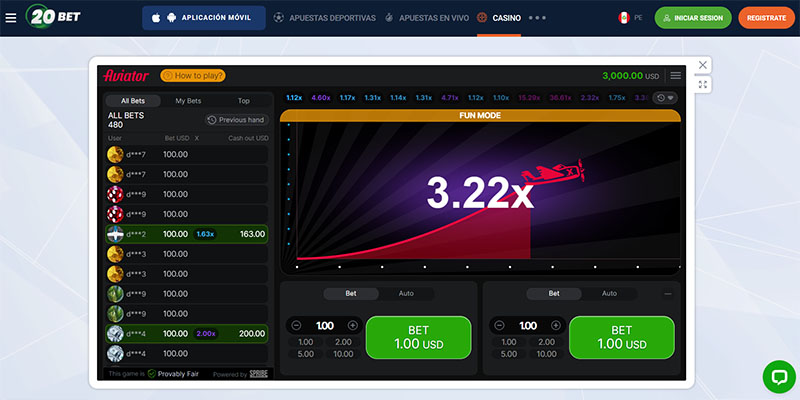Open the live chat support bubble
Screen dimensions: 800x400
click(779, 377)
